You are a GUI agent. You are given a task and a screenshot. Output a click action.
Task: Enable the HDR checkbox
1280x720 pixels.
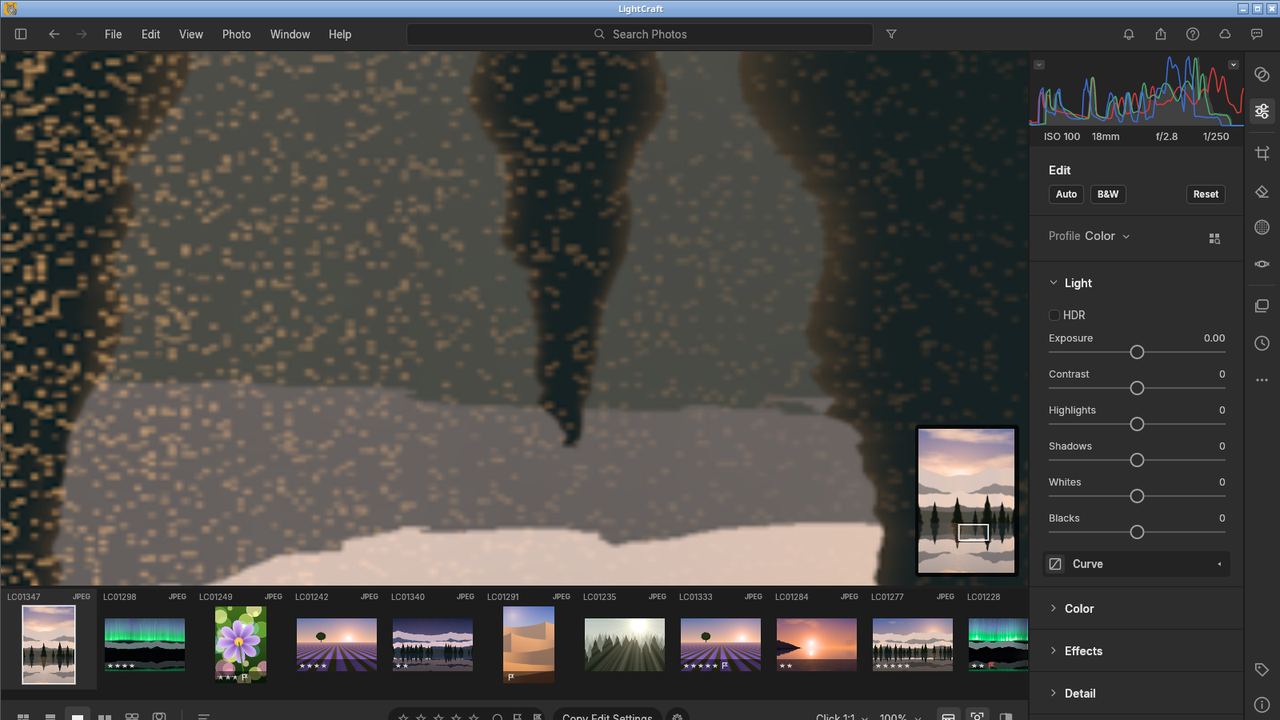pyautogui.click(x=1054, y=315)
